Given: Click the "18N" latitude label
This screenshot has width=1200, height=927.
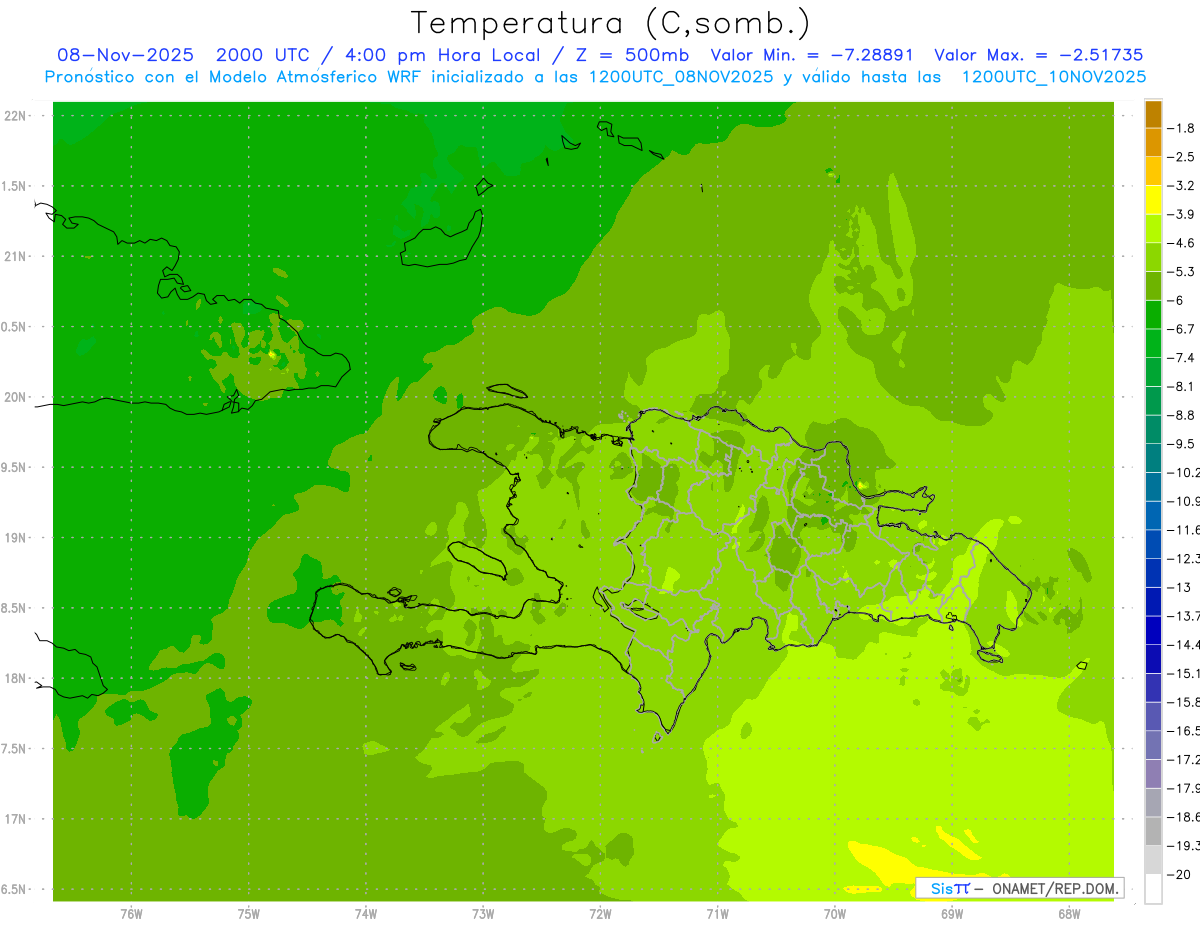Looking at the screenshot, I should click(x=17, y=678).
